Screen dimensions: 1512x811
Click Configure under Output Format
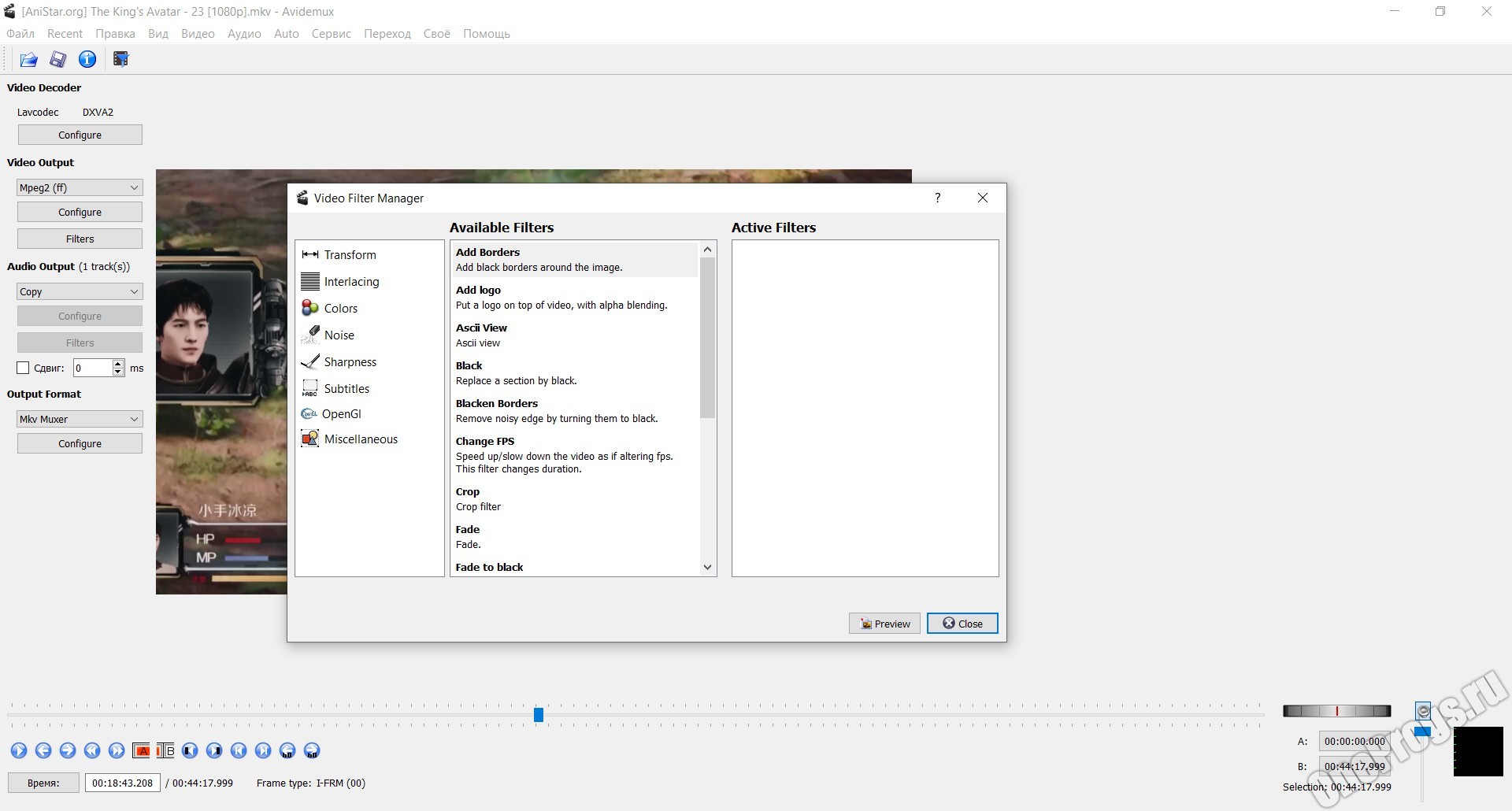(x=80, y=443)
